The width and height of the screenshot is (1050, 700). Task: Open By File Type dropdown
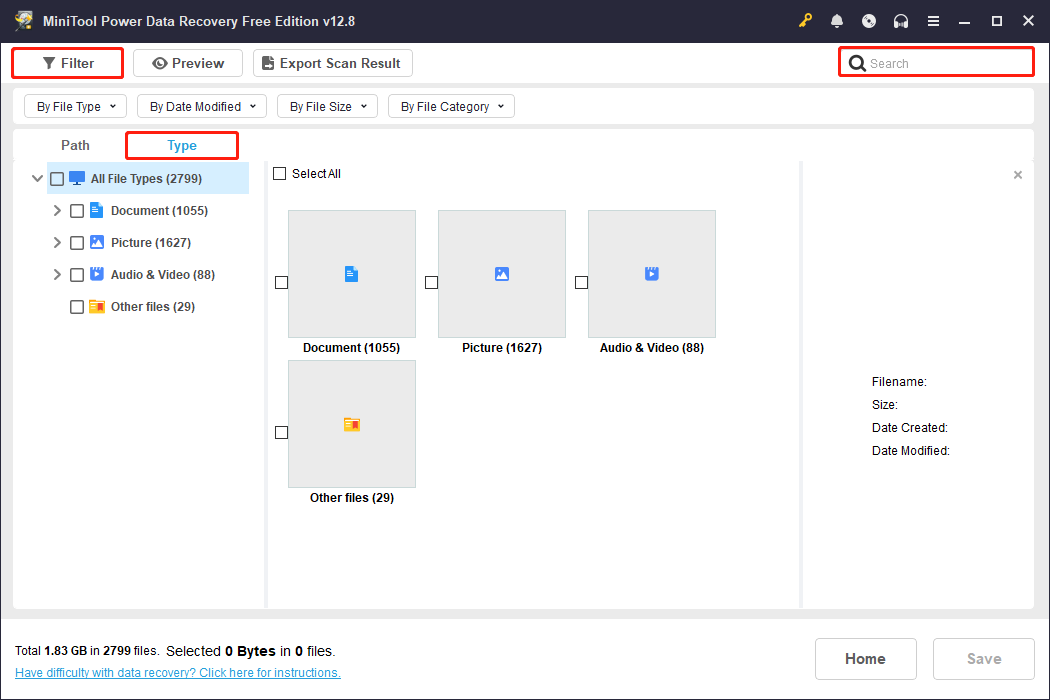pos(75,107)
